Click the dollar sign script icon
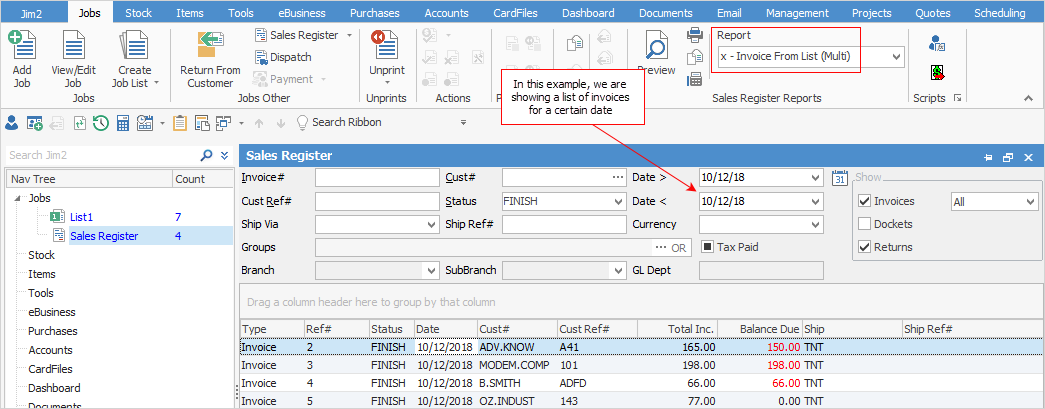The width and height of the screenshot is (1045, 409). (938, 73)
